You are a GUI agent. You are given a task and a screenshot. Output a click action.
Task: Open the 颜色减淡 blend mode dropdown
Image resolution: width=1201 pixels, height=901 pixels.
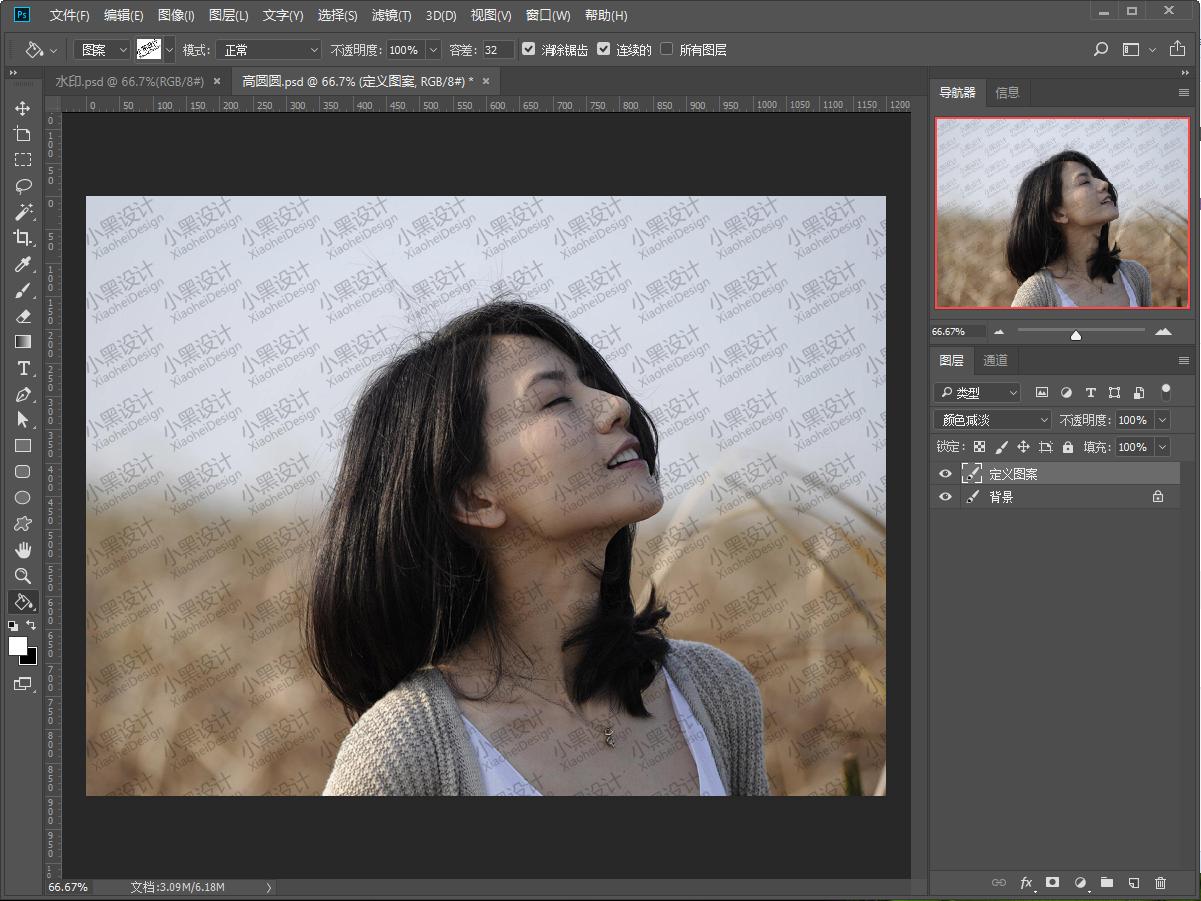[x=992, y=420]
